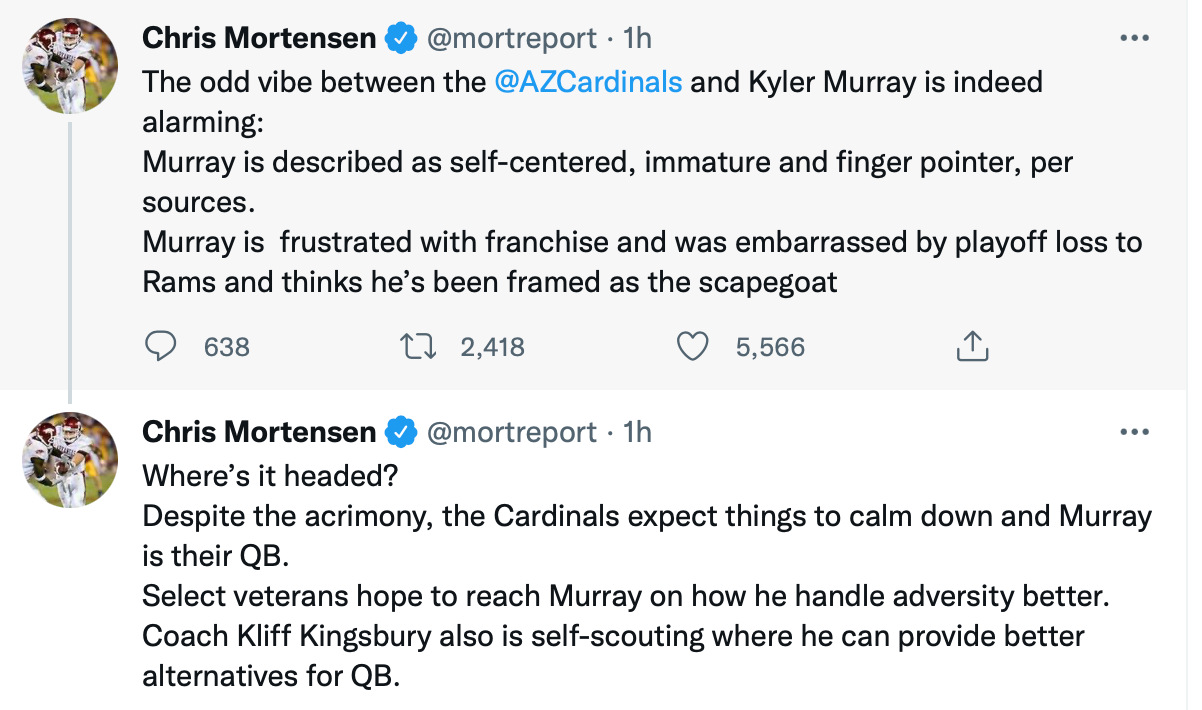The width and height of the screenshot is (1202, 710).
Task: Open the profile avatar on the second tweet
Action: pos(70,460)
